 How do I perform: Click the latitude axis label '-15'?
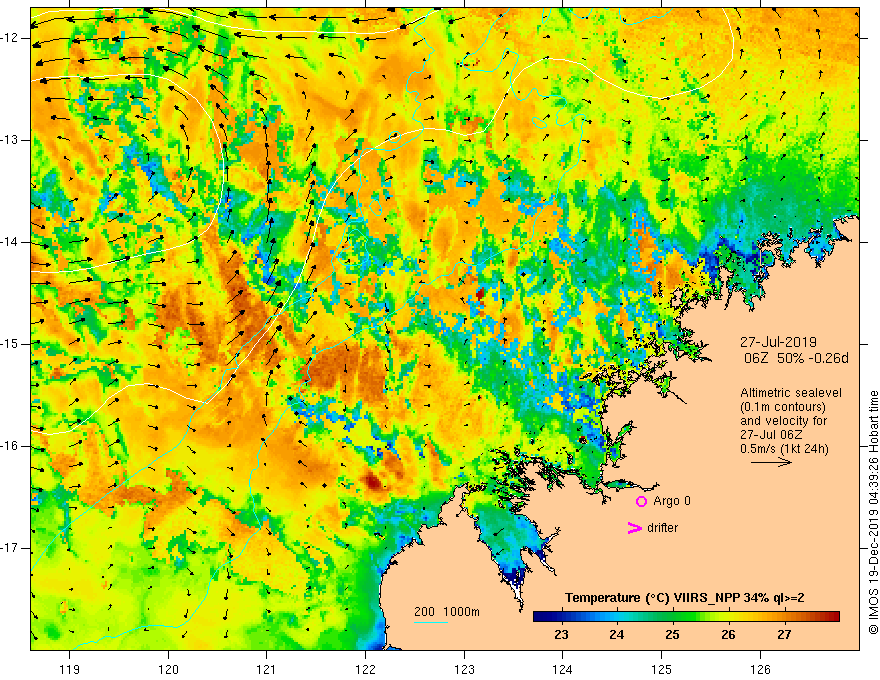[x=10, y=344]
